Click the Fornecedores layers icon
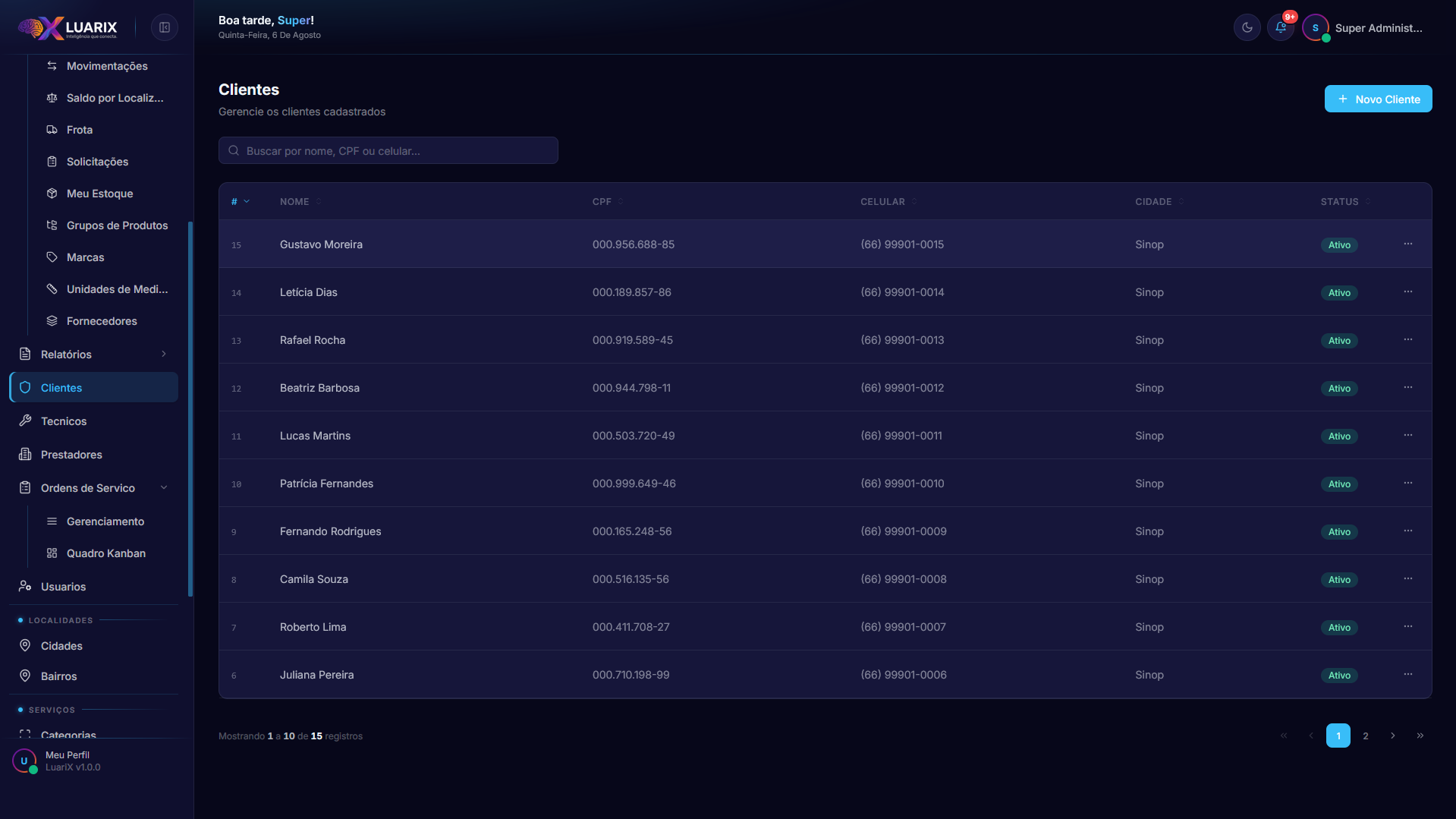 [x=52, y=321]
